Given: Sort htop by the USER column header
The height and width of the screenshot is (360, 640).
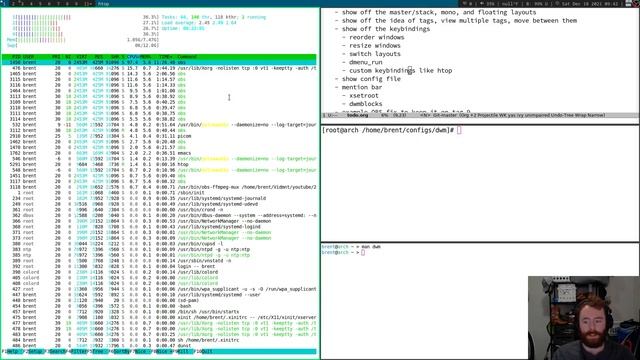Looking at the screenshot, I should pos(29,57).
